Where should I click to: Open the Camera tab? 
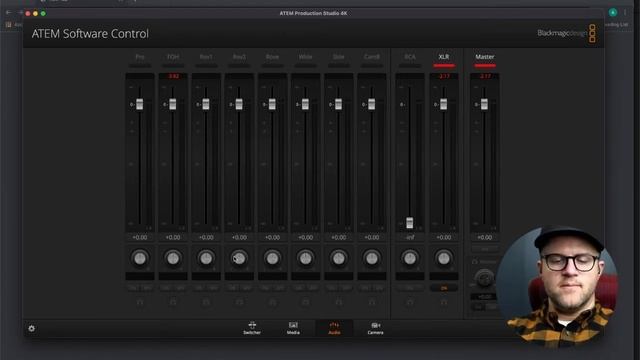[x=376, y=328]
